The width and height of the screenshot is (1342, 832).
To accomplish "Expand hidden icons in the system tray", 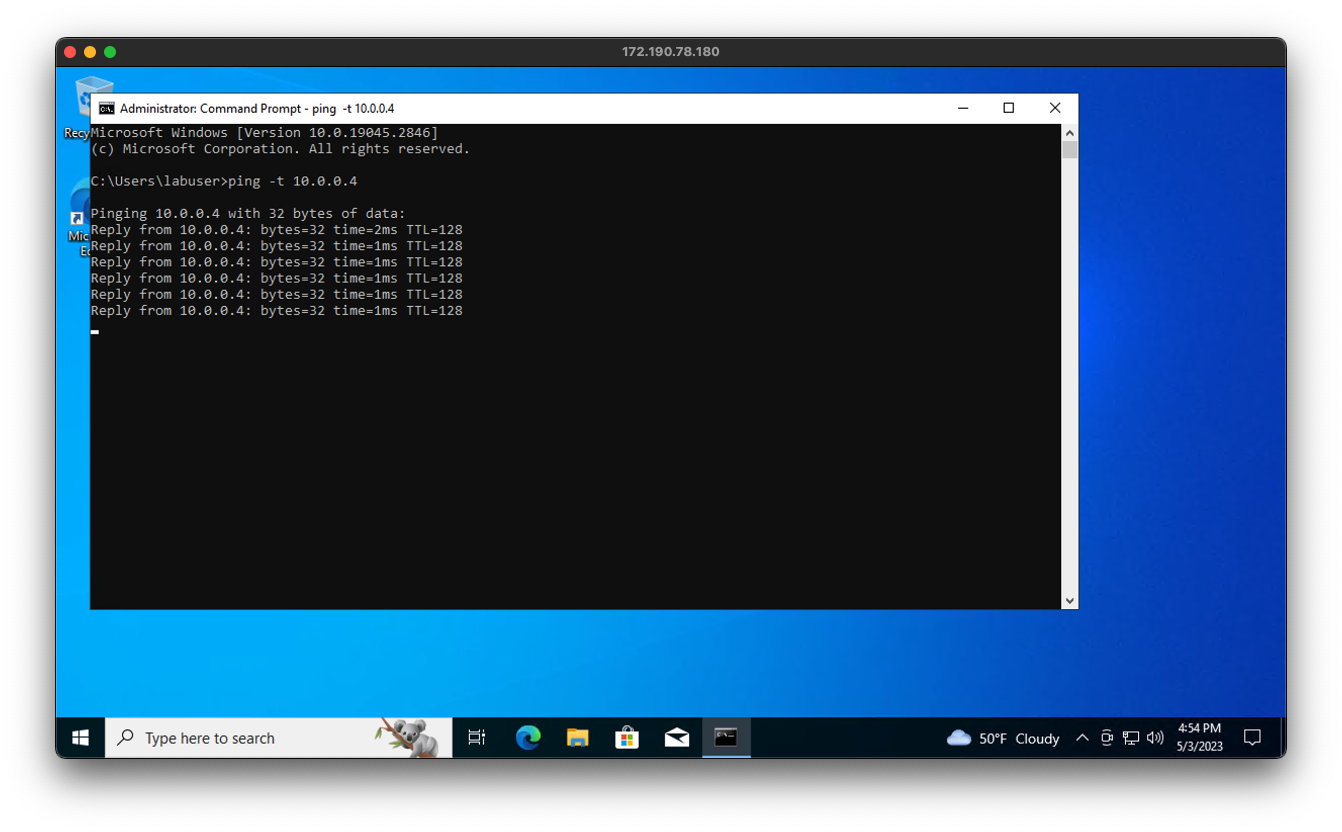I will coord(1082,737).
